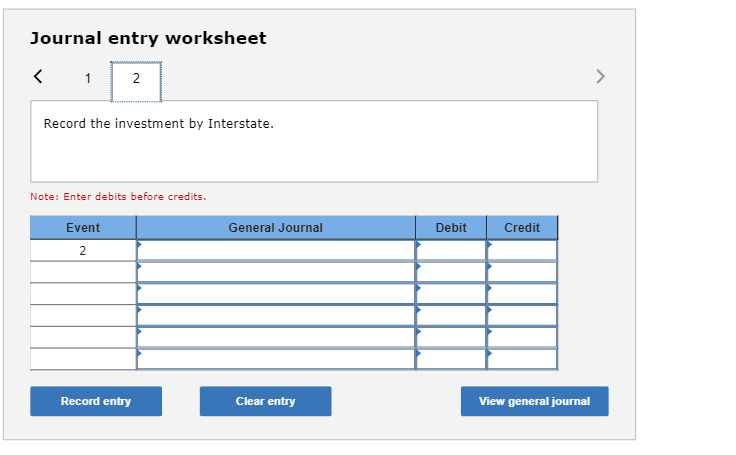The image size is (736, 455).
Task: Click the Debit field in fifth row
Action: click(451, 337)
